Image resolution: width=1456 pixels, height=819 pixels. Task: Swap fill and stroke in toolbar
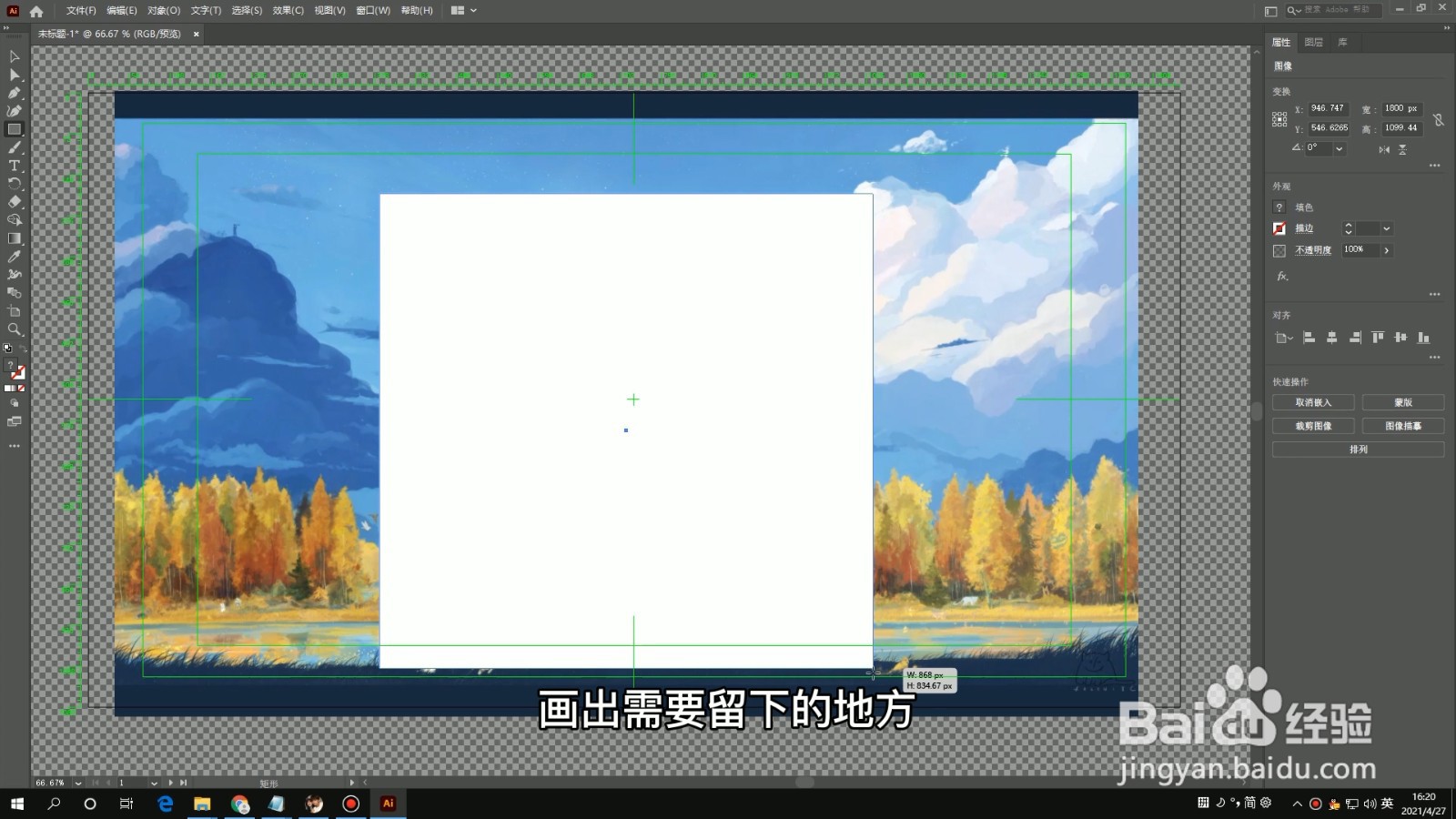[x=23, y=348]
